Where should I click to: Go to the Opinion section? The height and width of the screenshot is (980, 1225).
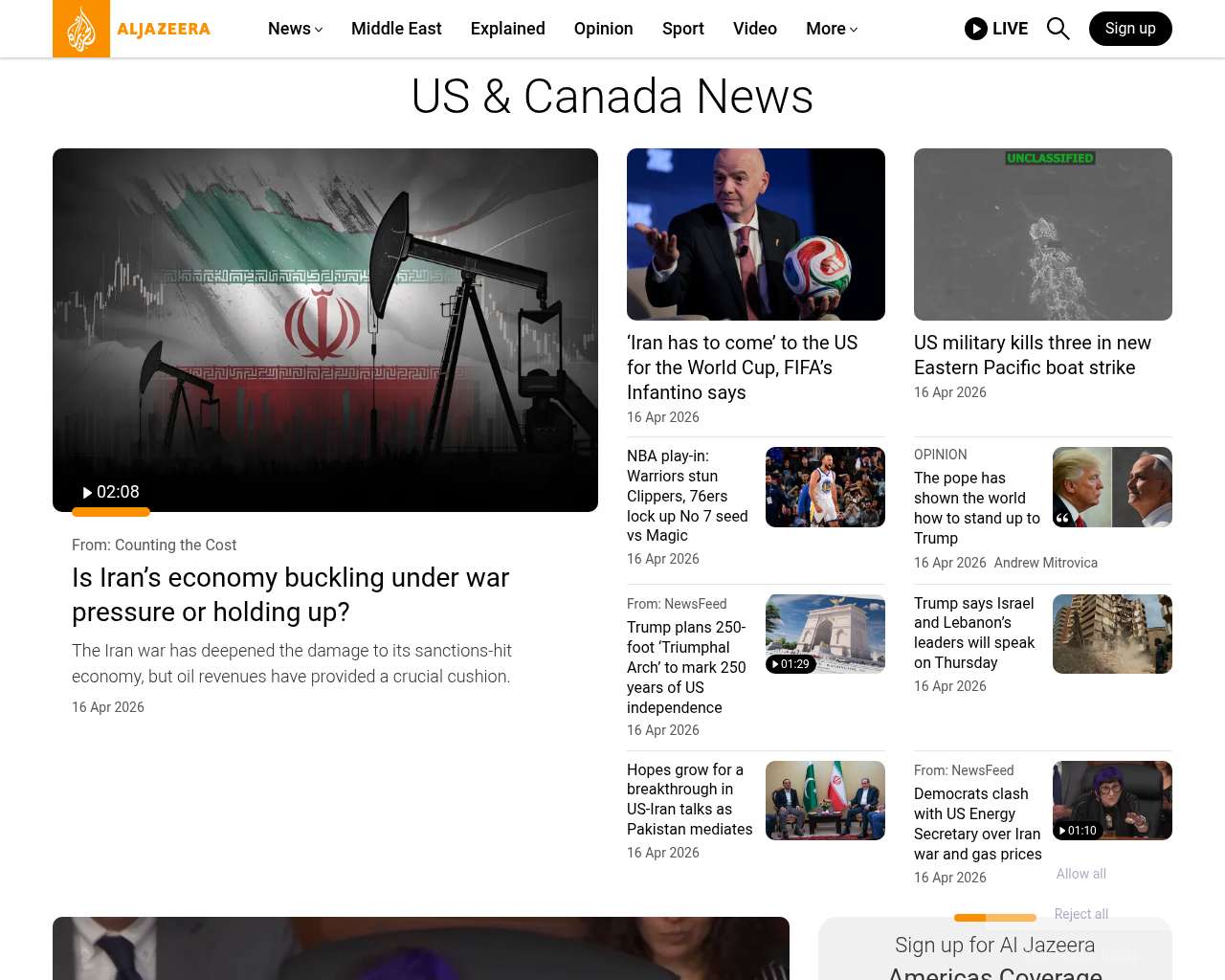(603, 29)
